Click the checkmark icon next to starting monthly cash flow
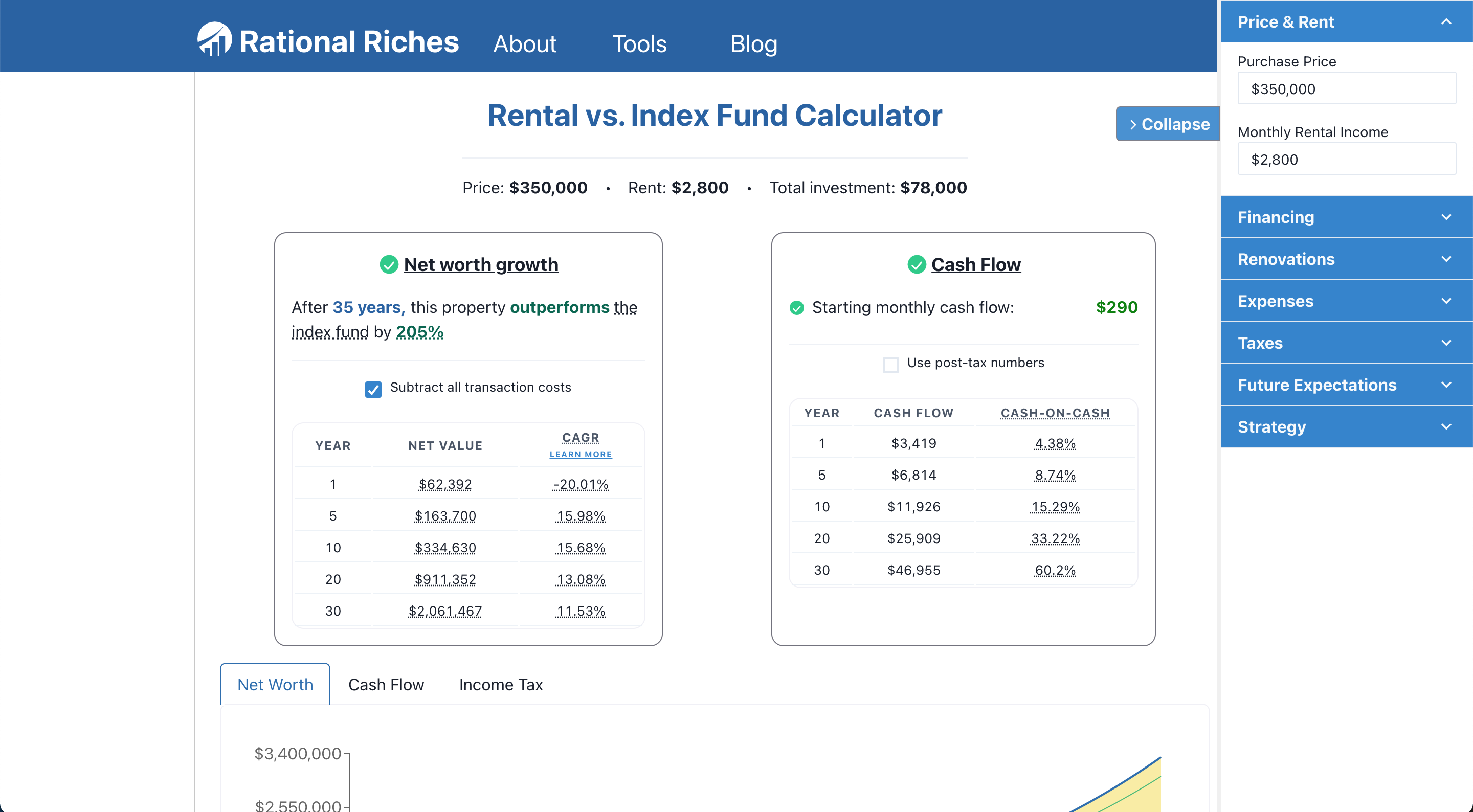 coord(796,308)
